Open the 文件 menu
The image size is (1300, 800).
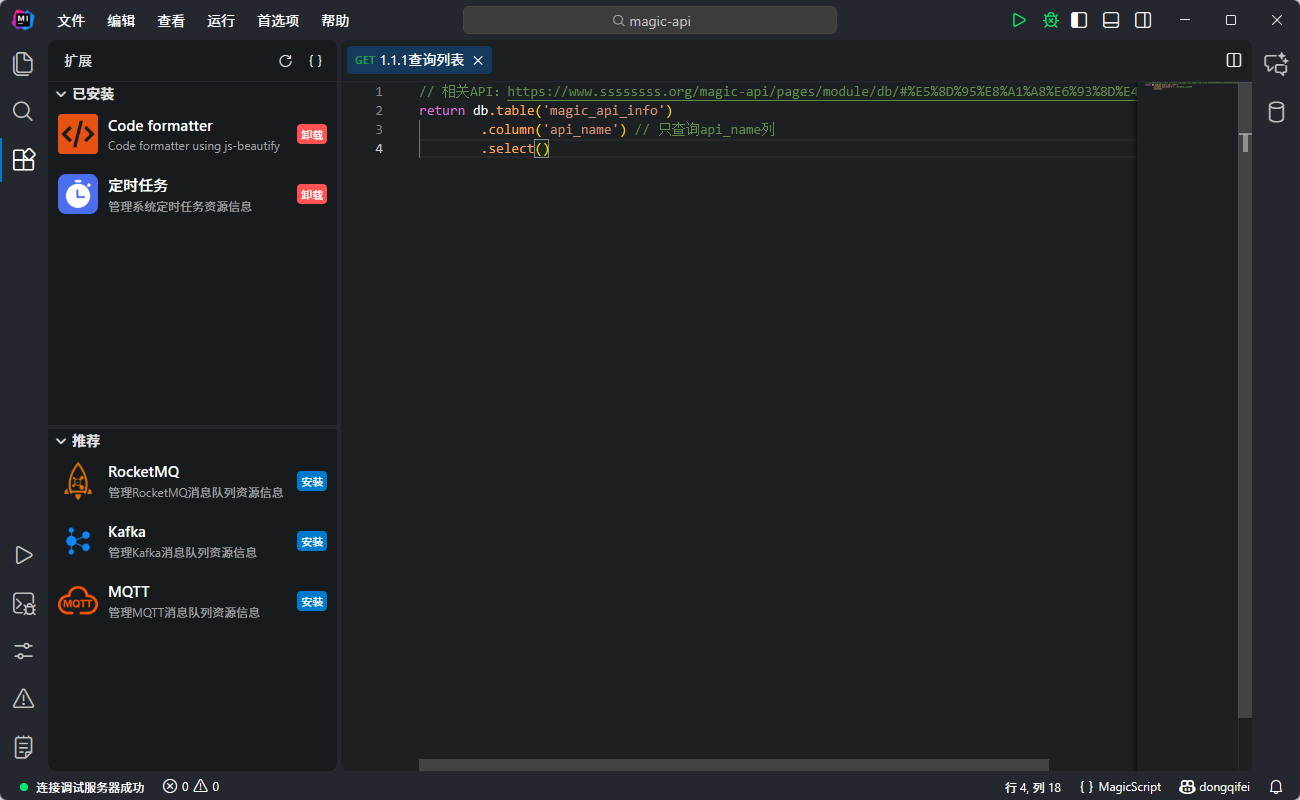tap(71, 21)
